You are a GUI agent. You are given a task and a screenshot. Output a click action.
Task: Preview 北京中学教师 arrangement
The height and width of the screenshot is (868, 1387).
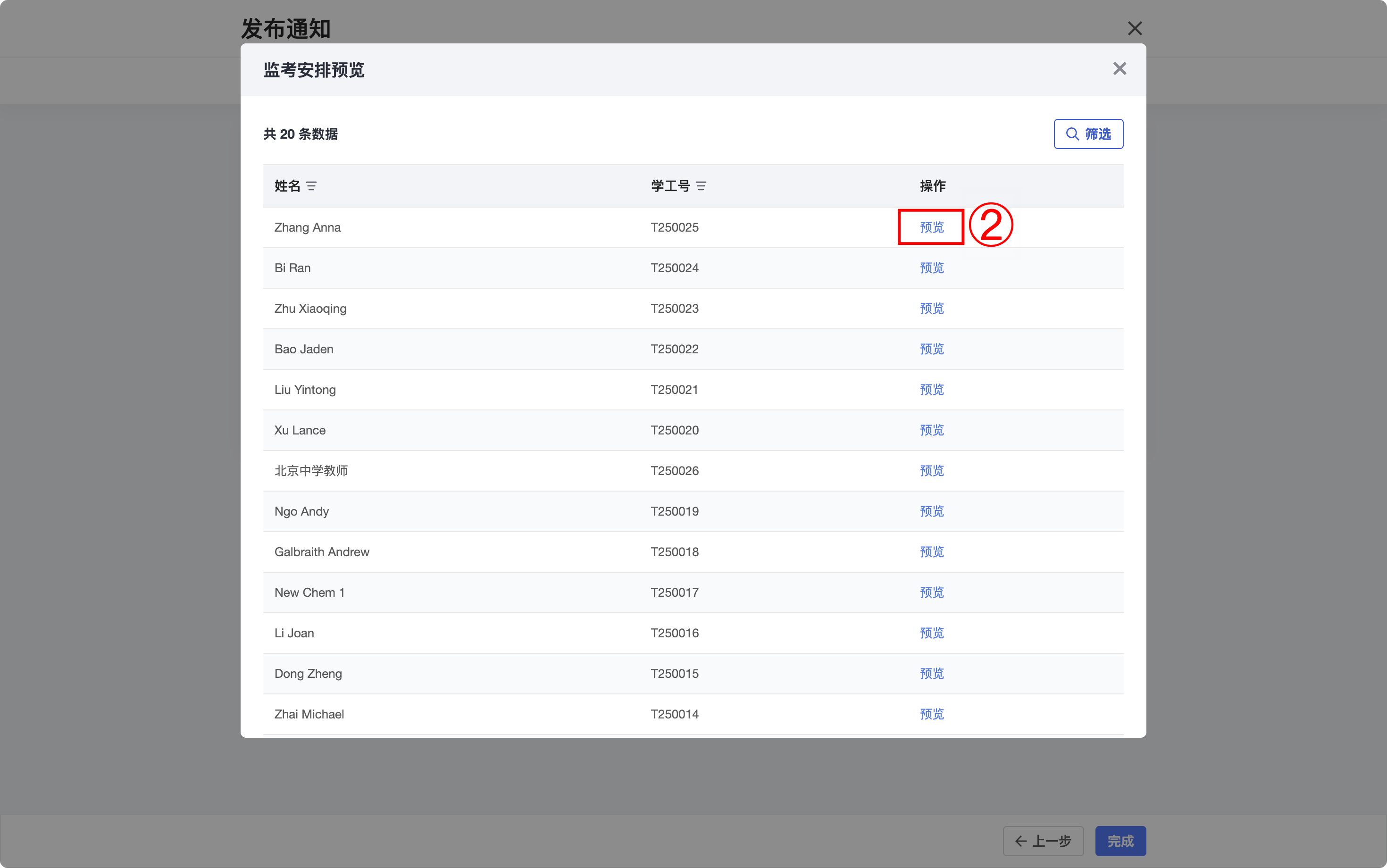[x=931, y=471]
